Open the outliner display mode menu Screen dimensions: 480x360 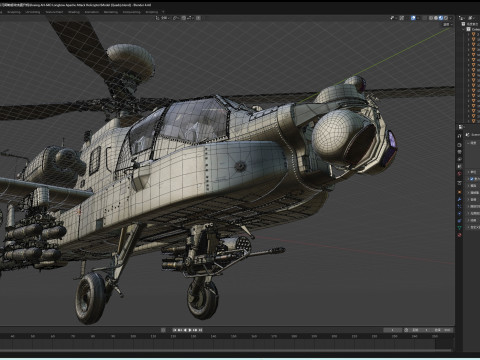click(x=462, y=18)
